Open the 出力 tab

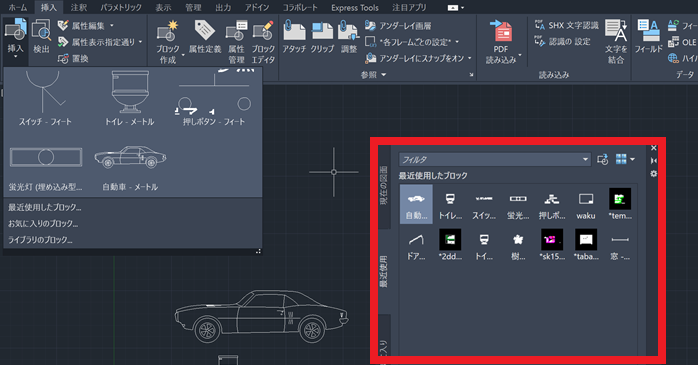[x=223, y=8]
